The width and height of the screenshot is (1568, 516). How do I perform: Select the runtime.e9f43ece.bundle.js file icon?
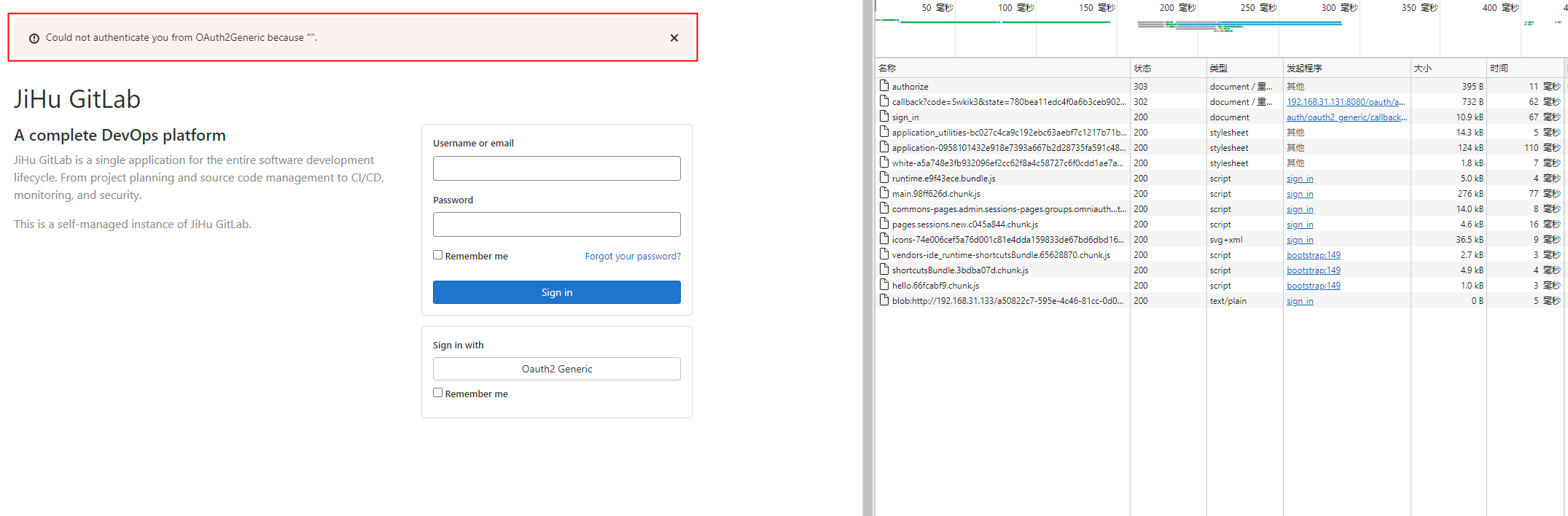click(884, 178)
